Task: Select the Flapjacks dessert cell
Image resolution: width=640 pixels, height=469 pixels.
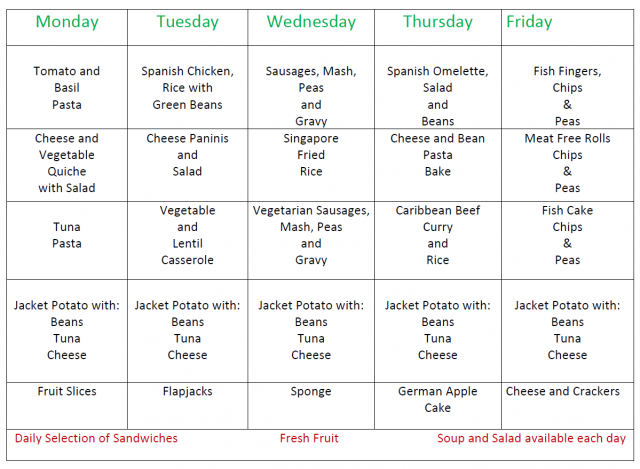Action: pyautogui.click(x=187, y=391)
